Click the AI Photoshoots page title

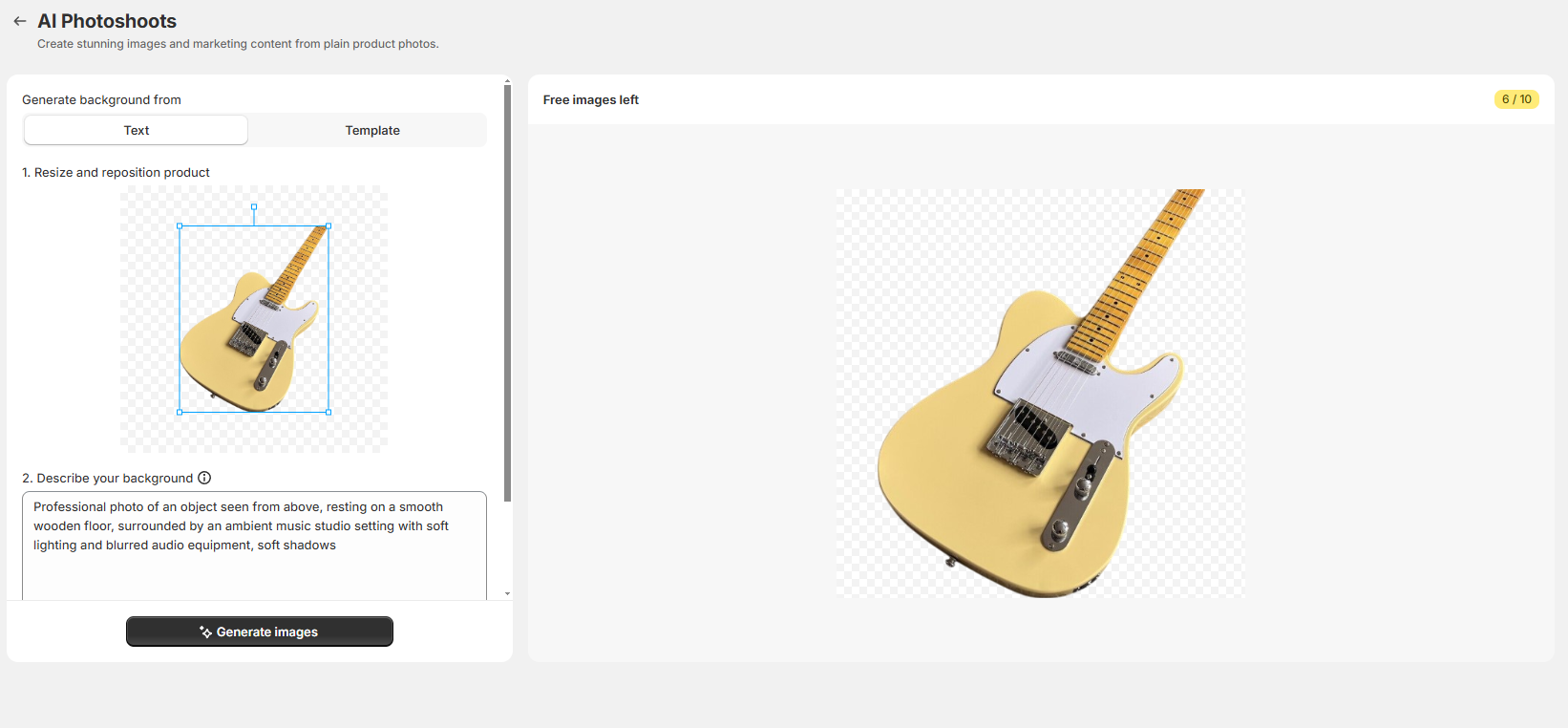(x=107, y=21)
